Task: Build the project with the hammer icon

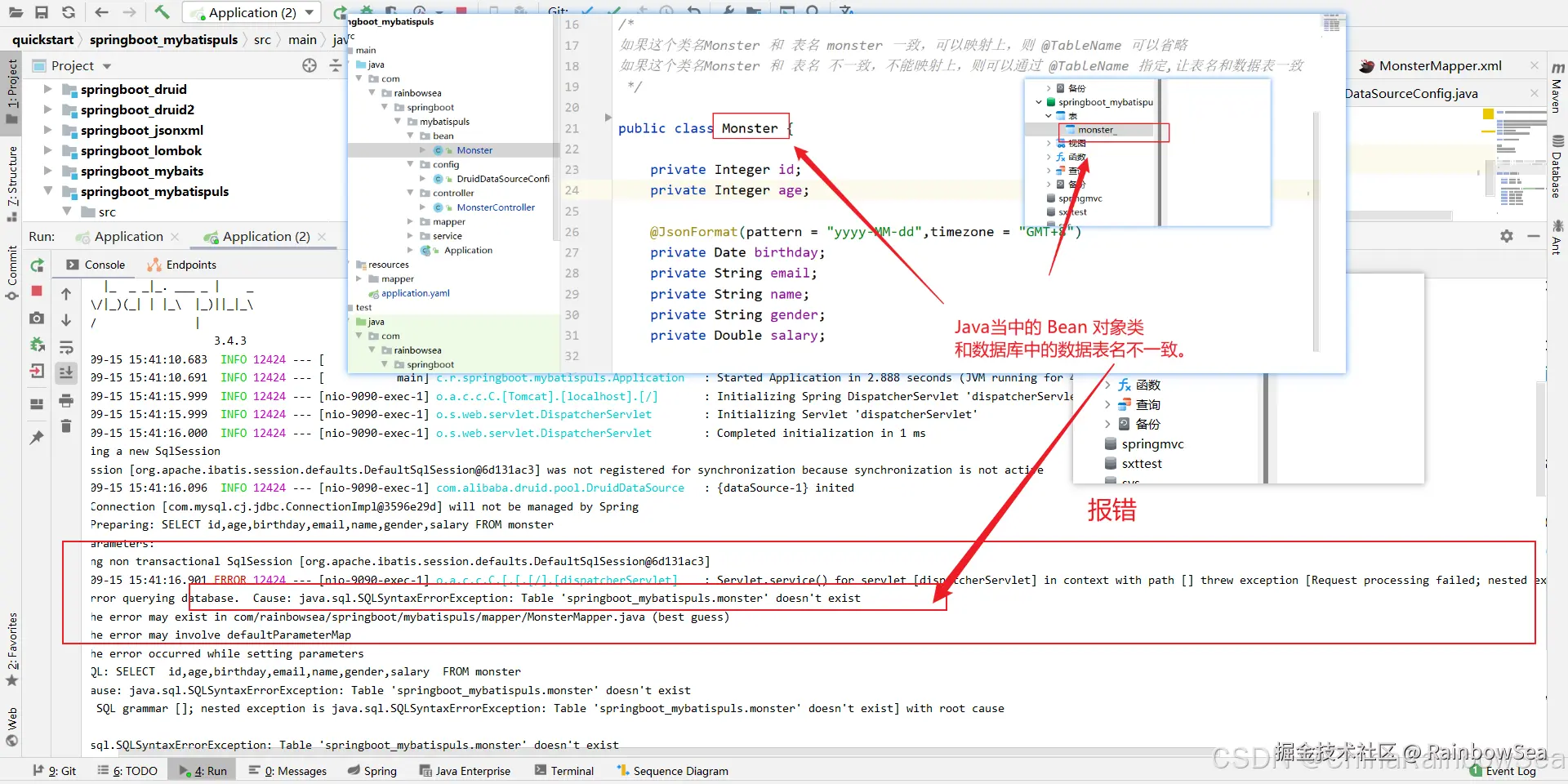Action: click(162, 12)
